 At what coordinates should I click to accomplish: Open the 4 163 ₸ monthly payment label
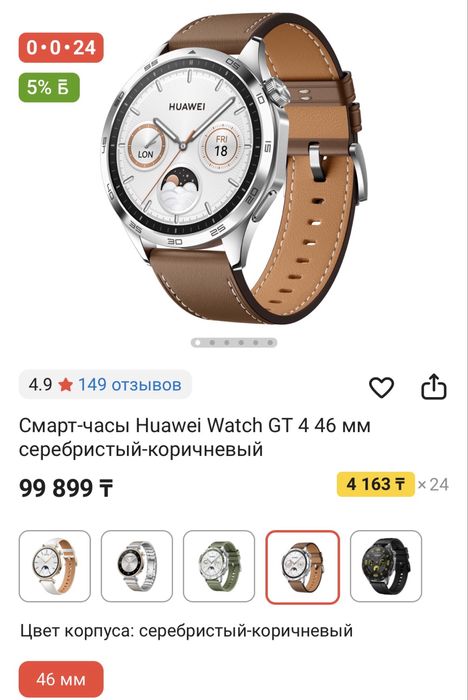tap(376, 484)
